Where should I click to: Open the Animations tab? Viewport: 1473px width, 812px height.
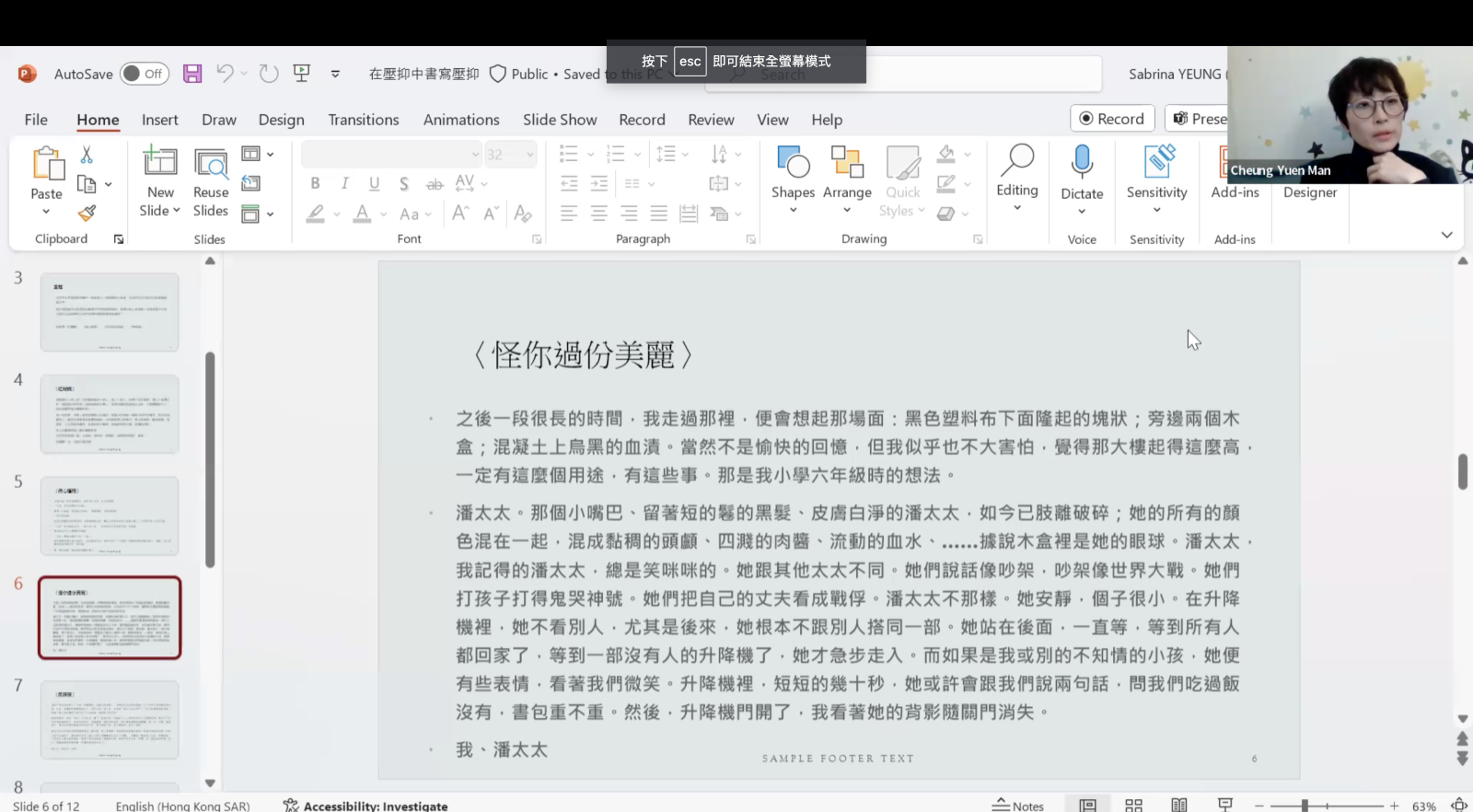pyautogui.click(x=461, y=120)
